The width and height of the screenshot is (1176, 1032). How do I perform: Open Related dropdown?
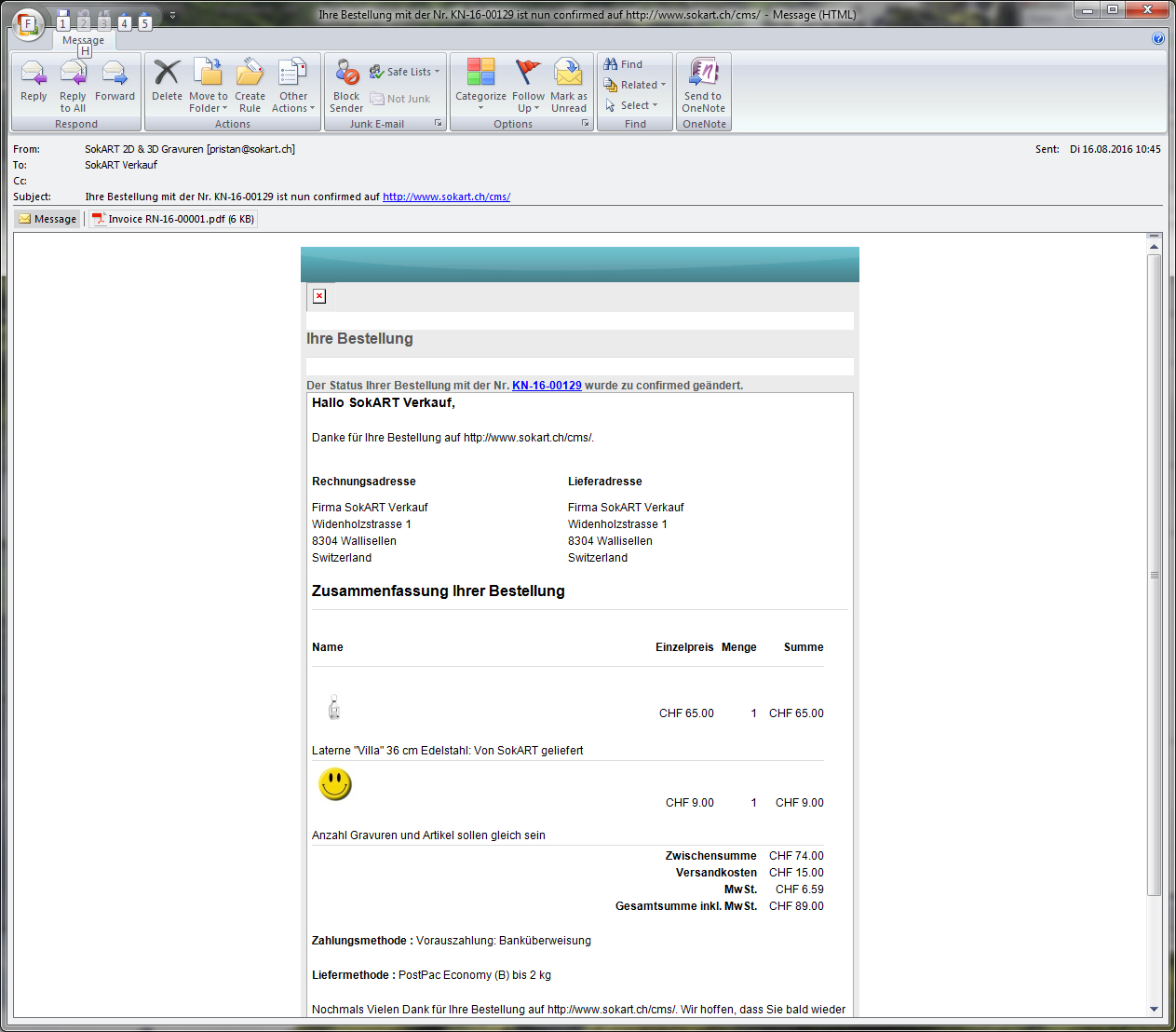pyautogui.click(x=635, y=85)
